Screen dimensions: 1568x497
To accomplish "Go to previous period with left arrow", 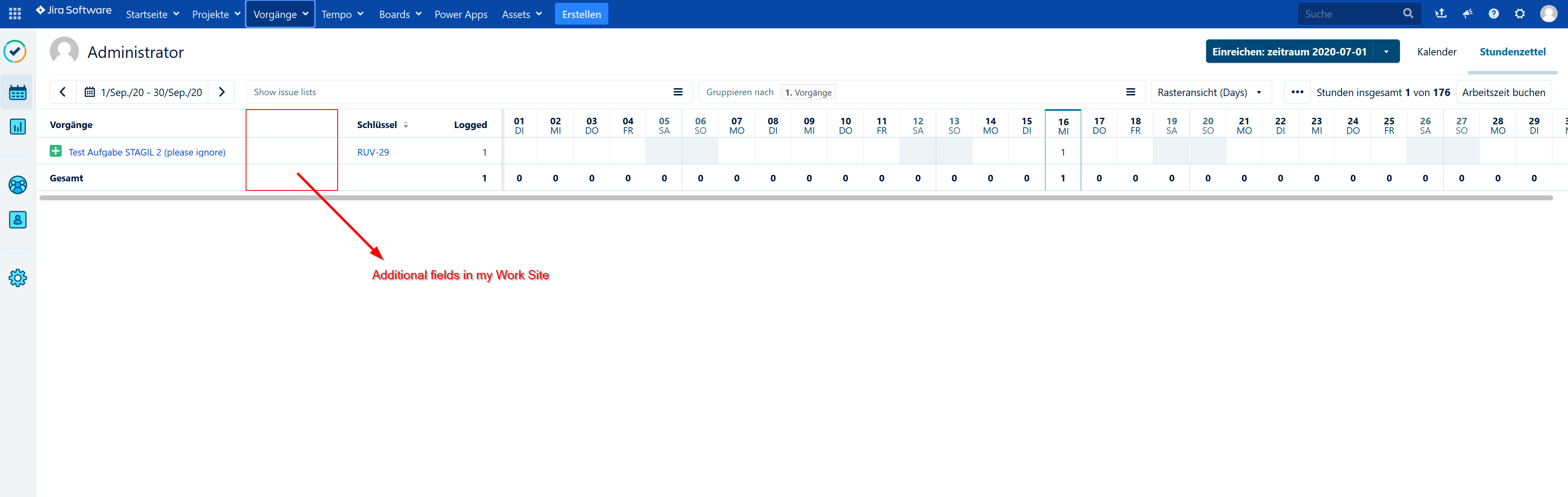I will 63,92.
